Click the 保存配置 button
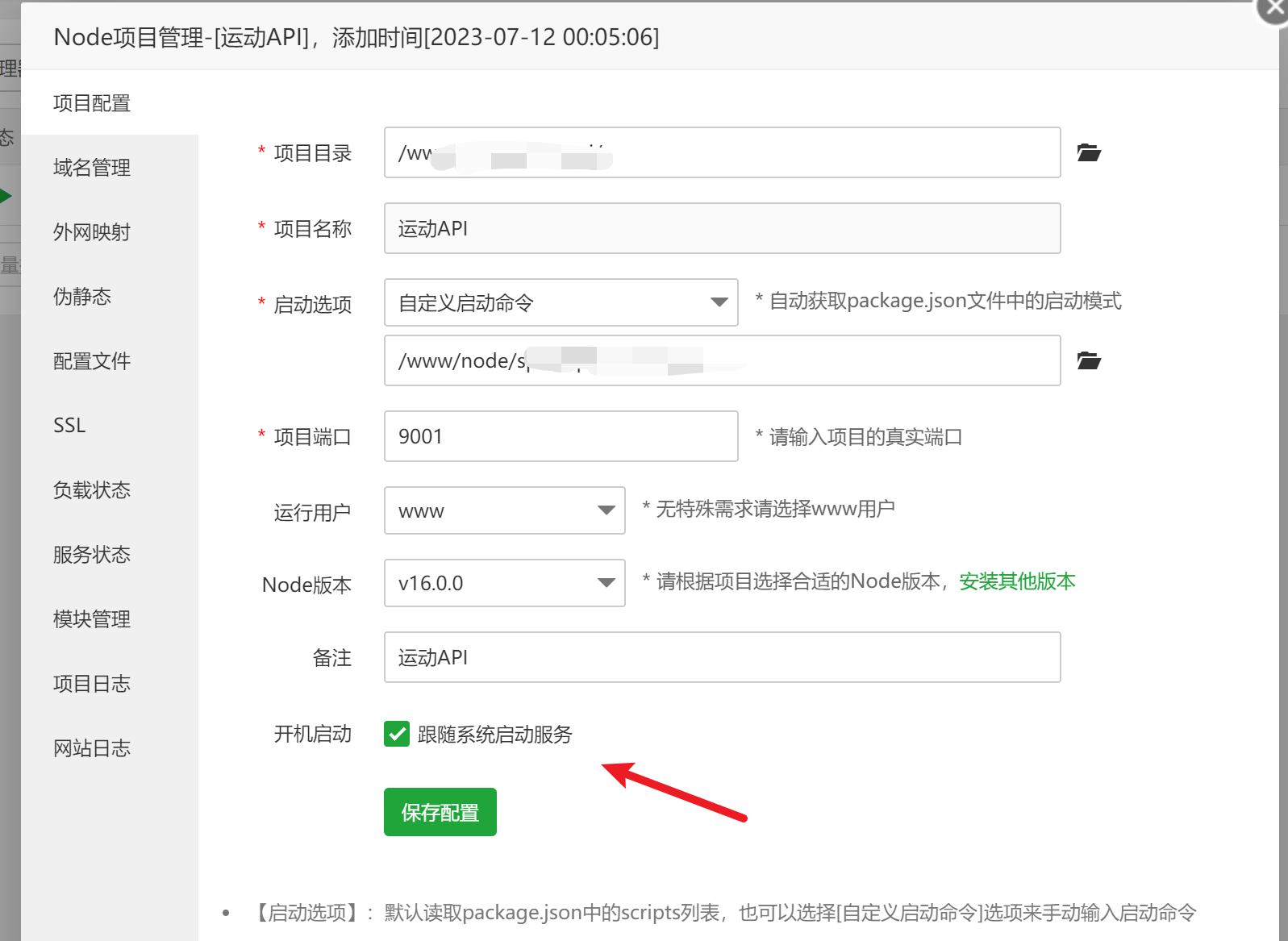1288x941 pixels. tap(440, 812)
